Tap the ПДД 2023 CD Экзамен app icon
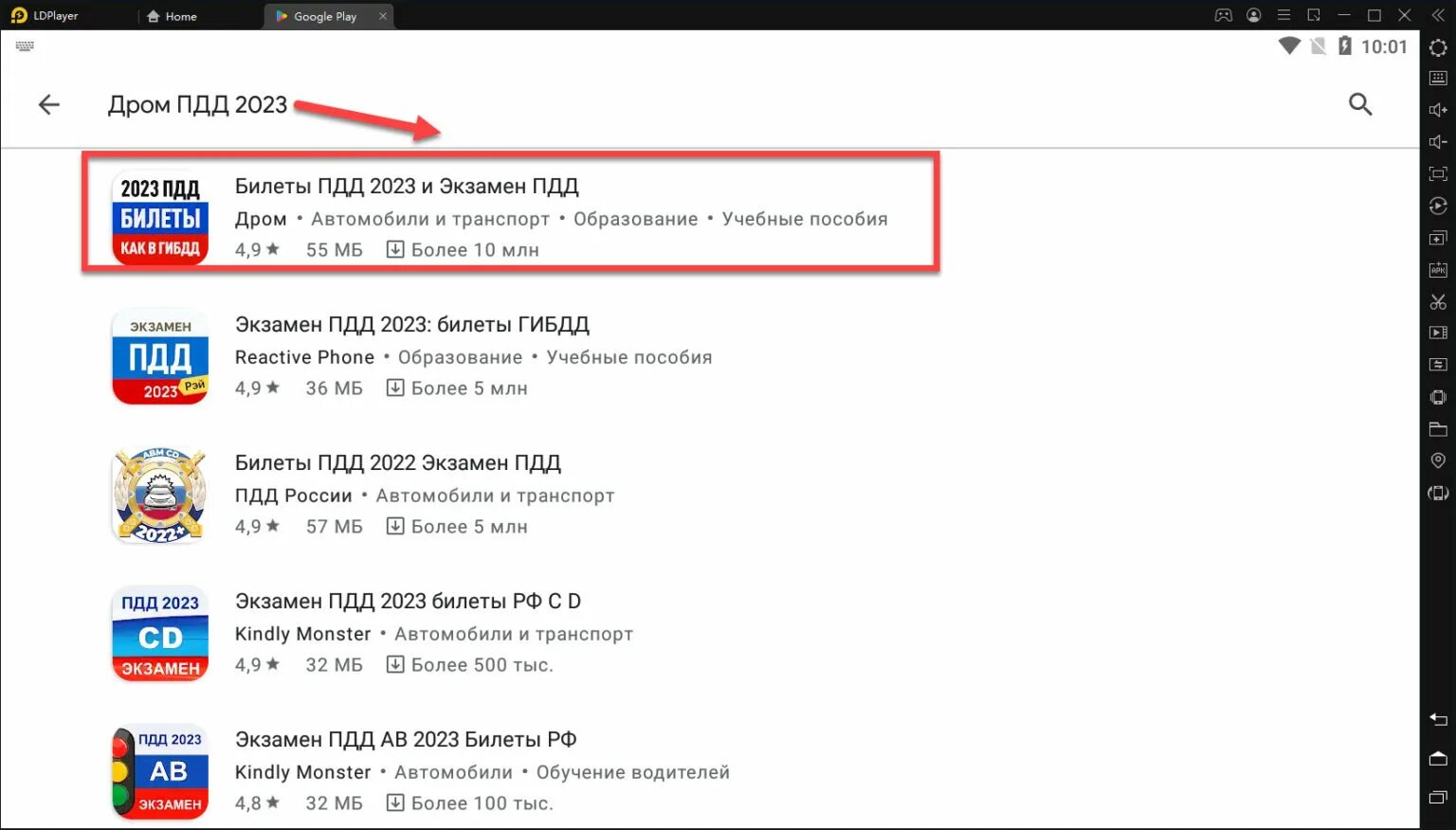The height and width of the screenshot is (830, 1456). click(x=160, y=633)
